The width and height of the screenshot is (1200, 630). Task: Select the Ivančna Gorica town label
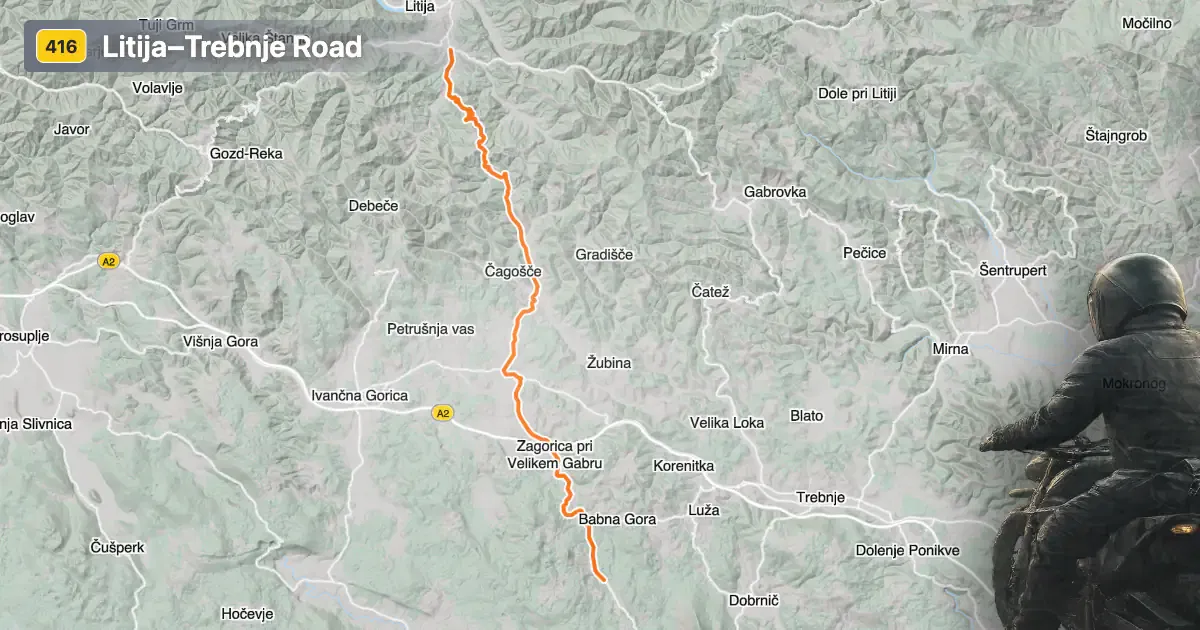point(360,396)
